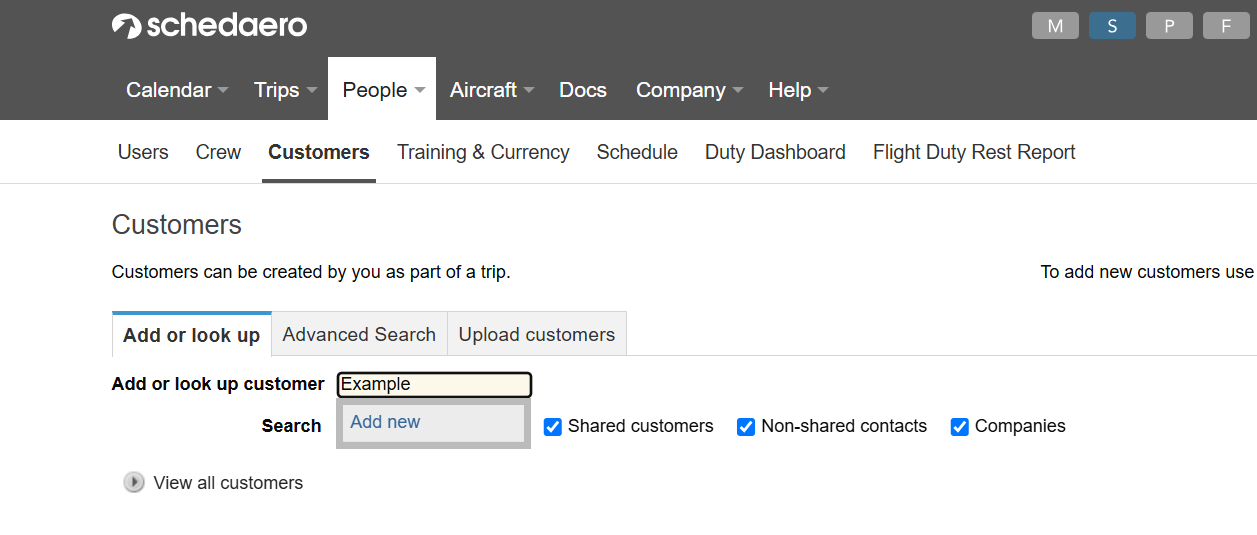Click the Schedaero logo
The height and width of the screenshot is (535, 1257).
point(209,26)
